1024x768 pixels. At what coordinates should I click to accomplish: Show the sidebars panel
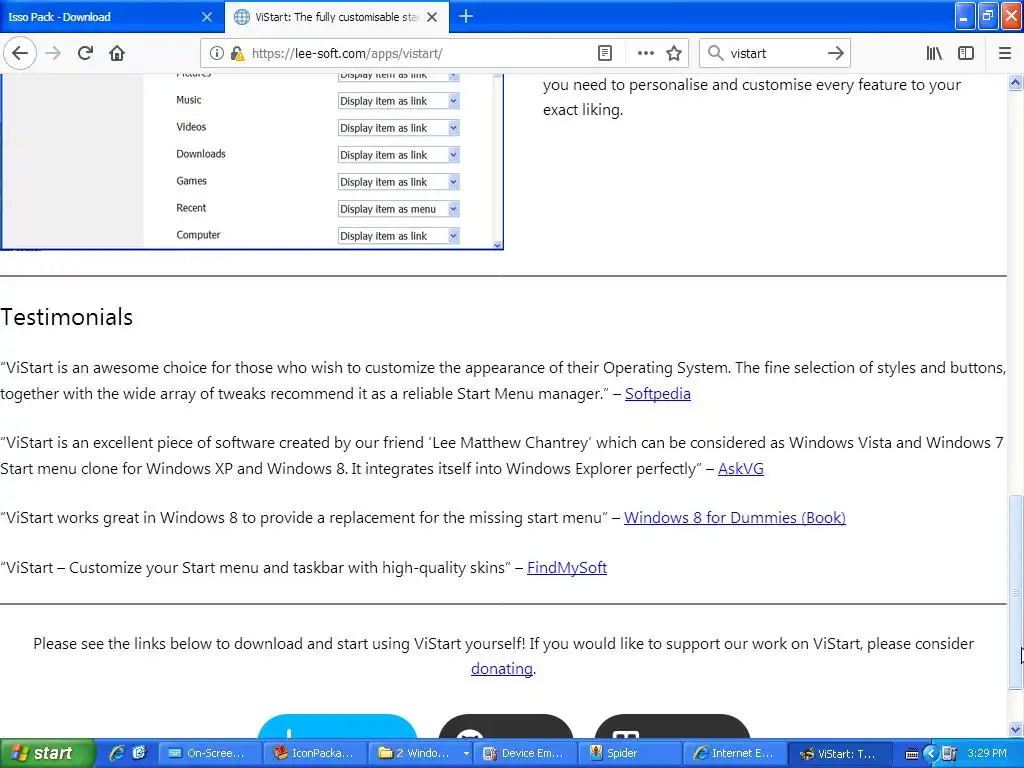point(966,54)
